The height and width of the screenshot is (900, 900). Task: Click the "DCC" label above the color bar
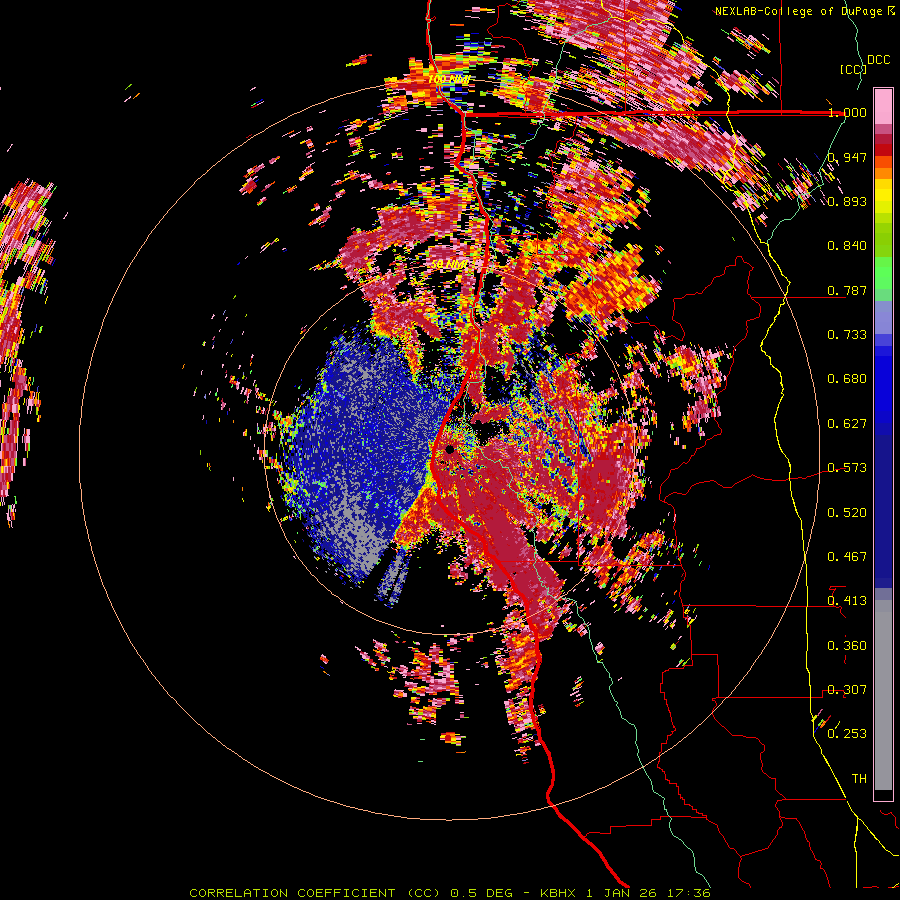(878, 60)
